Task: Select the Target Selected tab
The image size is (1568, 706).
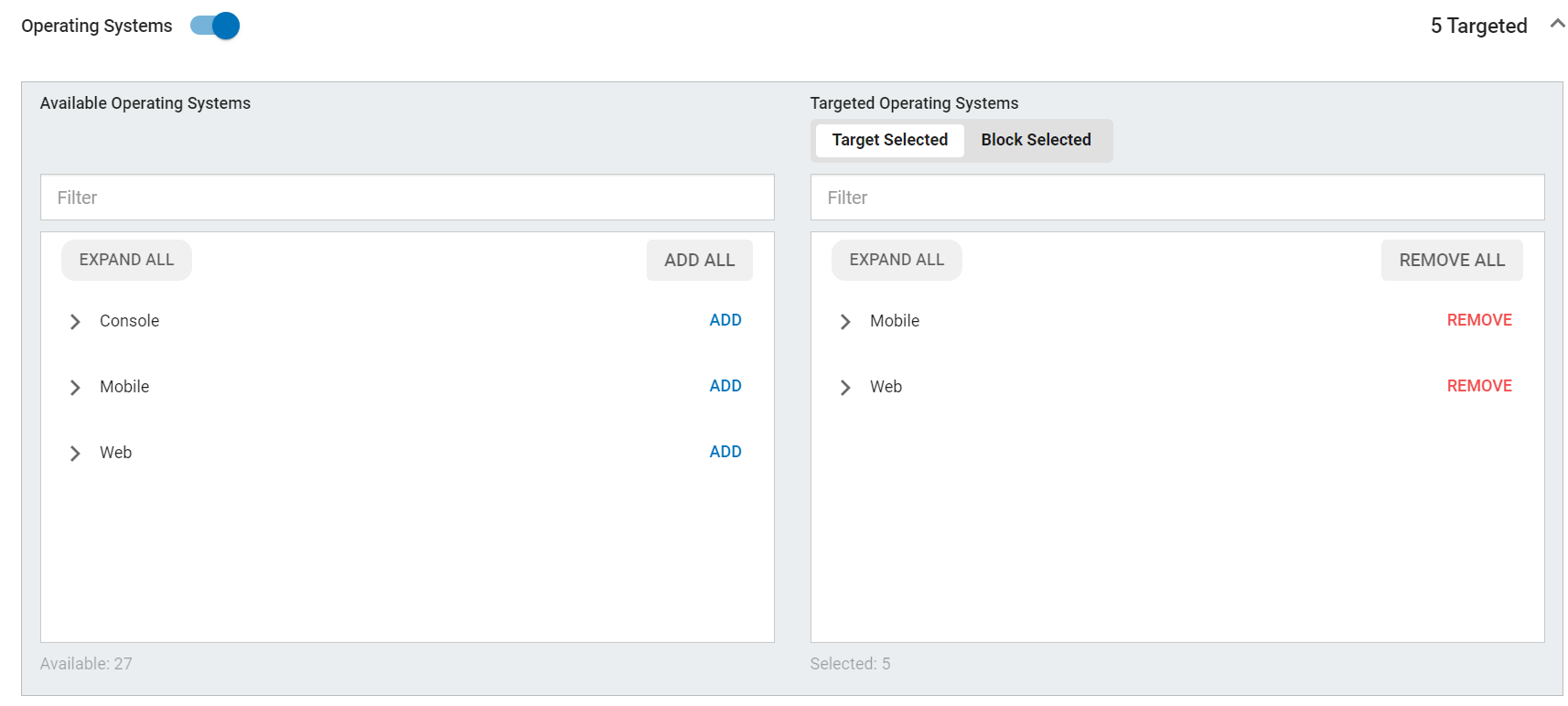Action: (x=889, y=140)
